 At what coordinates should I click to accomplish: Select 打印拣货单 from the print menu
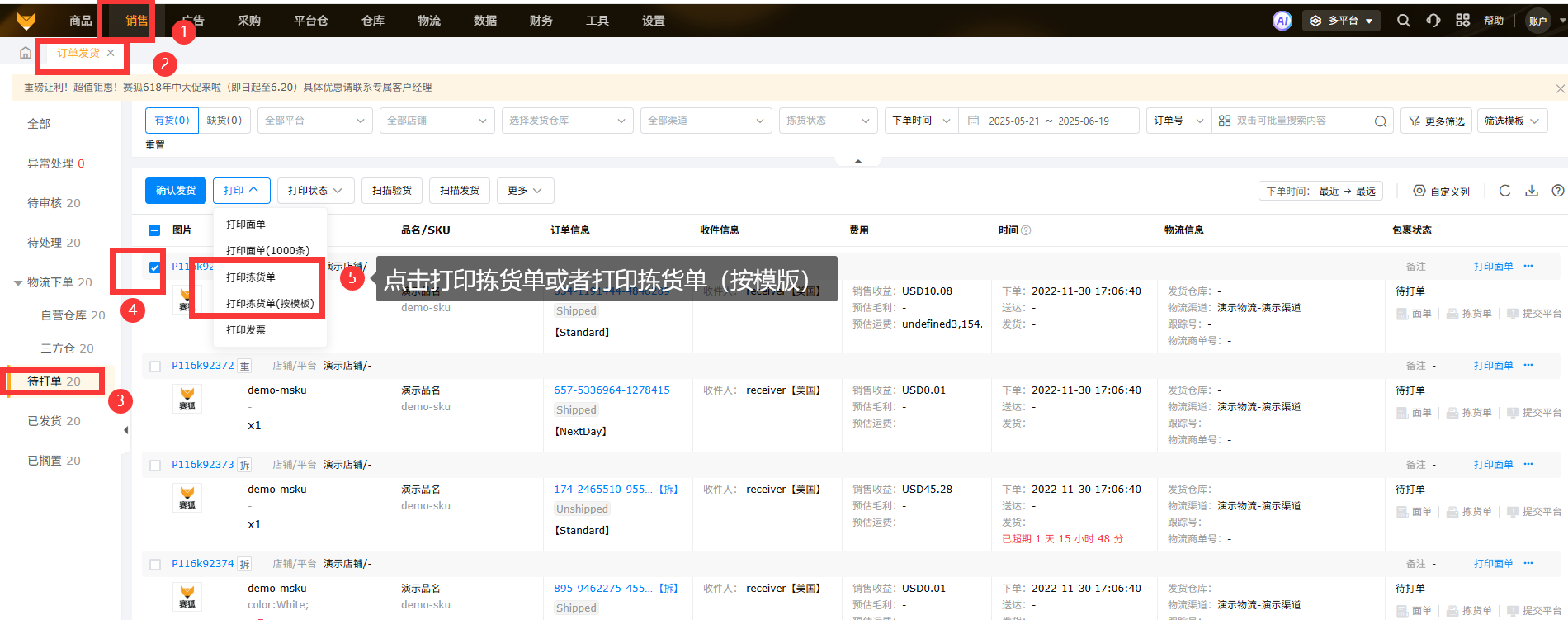(251, 277)
